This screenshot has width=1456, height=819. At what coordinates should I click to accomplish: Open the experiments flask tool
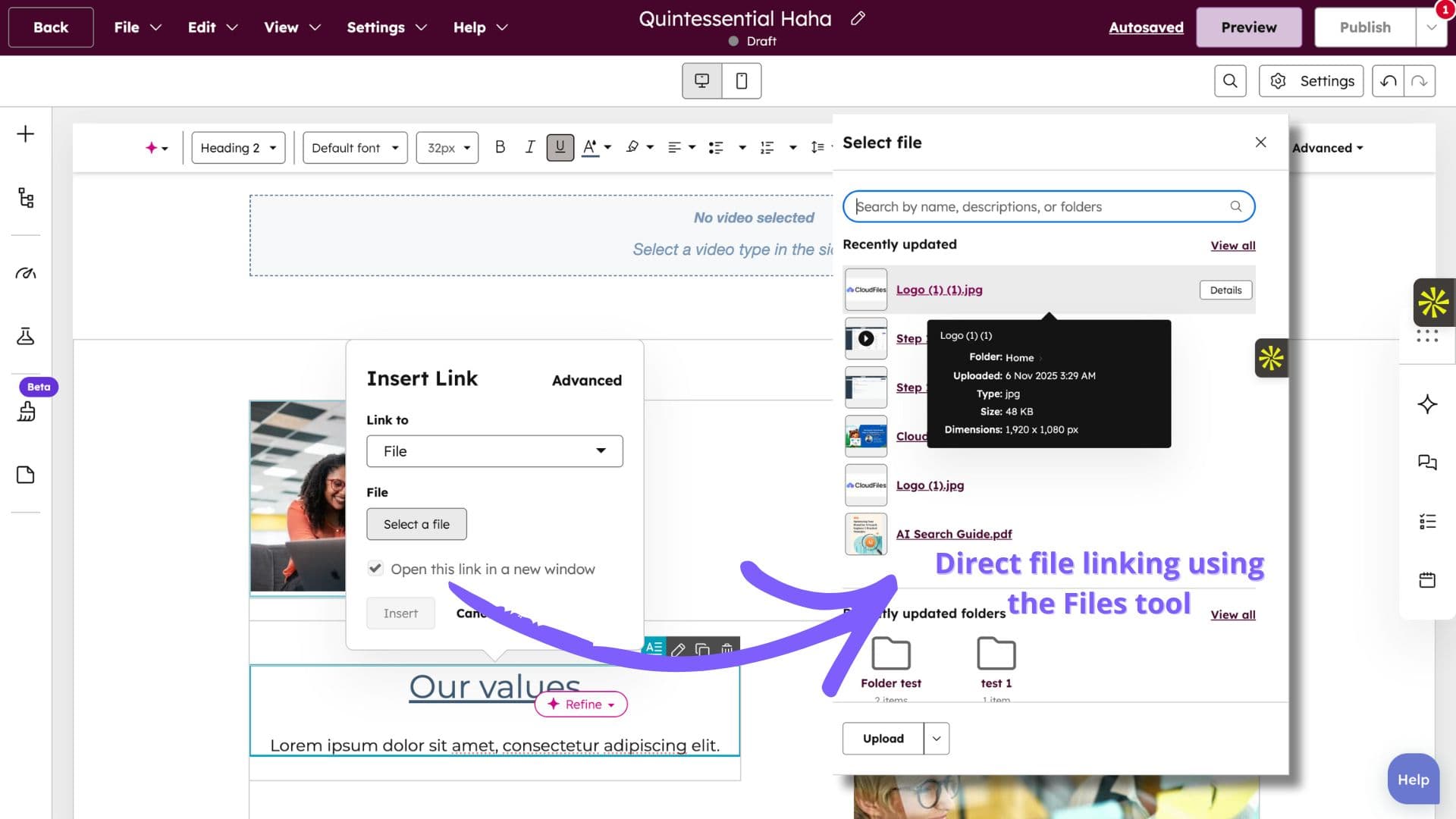point(26,337)
